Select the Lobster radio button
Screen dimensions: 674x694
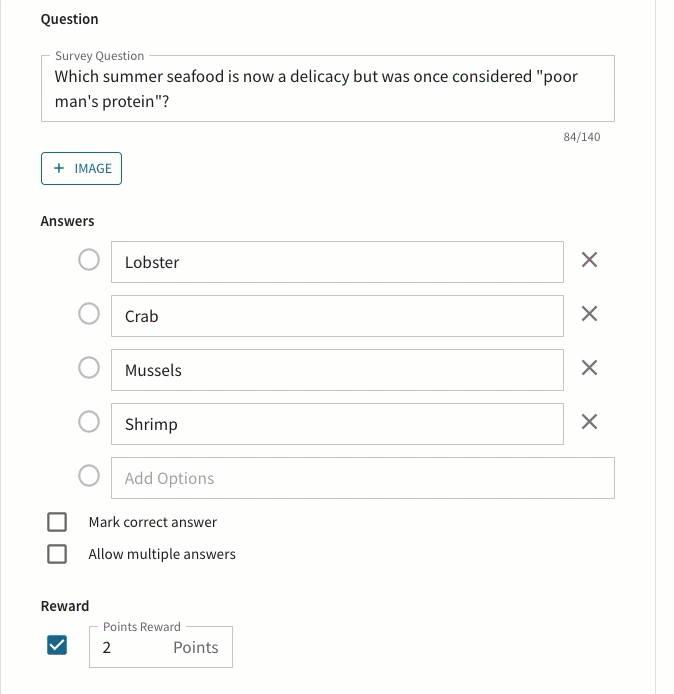(89, 260)
